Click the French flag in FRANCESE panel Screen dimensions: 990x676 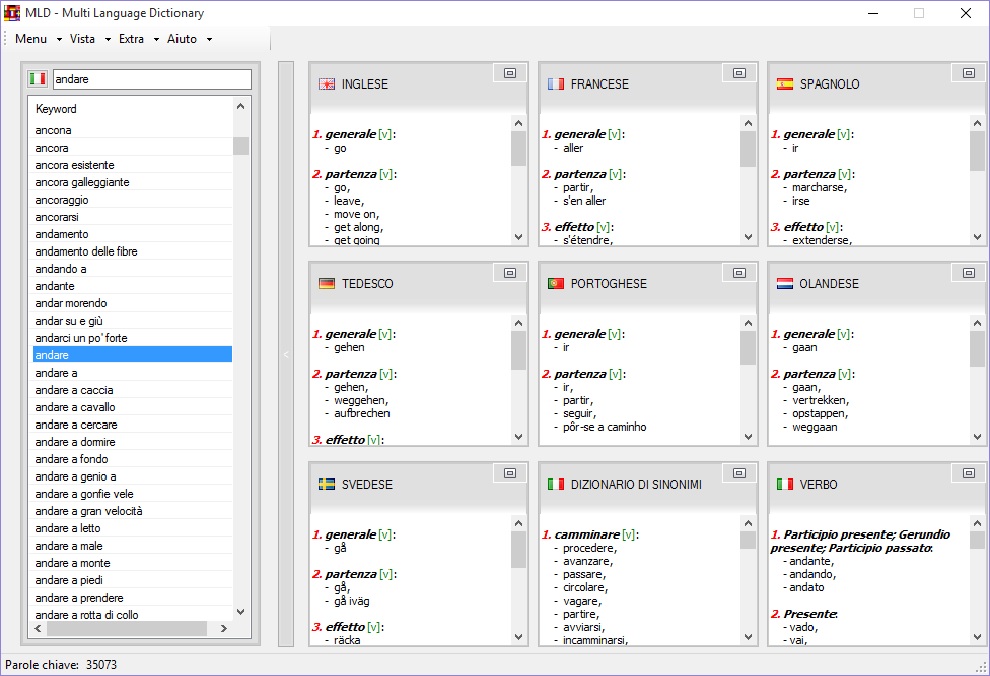tap(556, 84)
